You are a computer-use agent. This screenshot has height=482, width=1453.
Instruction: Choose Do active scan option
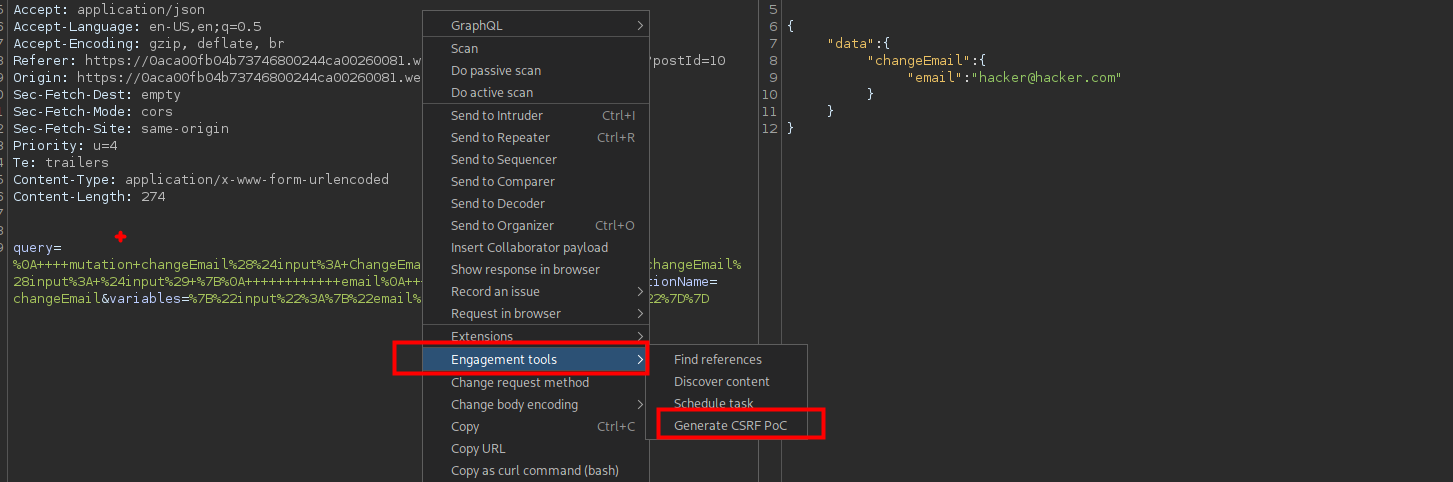pos(492,93)
